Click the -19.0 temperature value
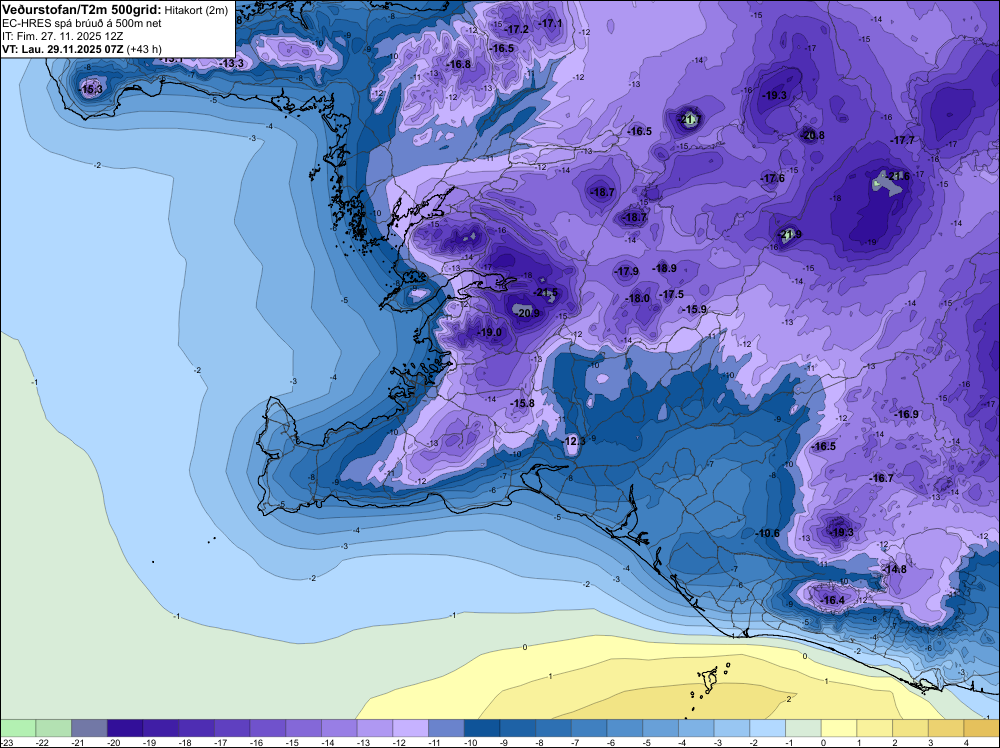This screenshot has width=1000, height=748. click(490, 332)
